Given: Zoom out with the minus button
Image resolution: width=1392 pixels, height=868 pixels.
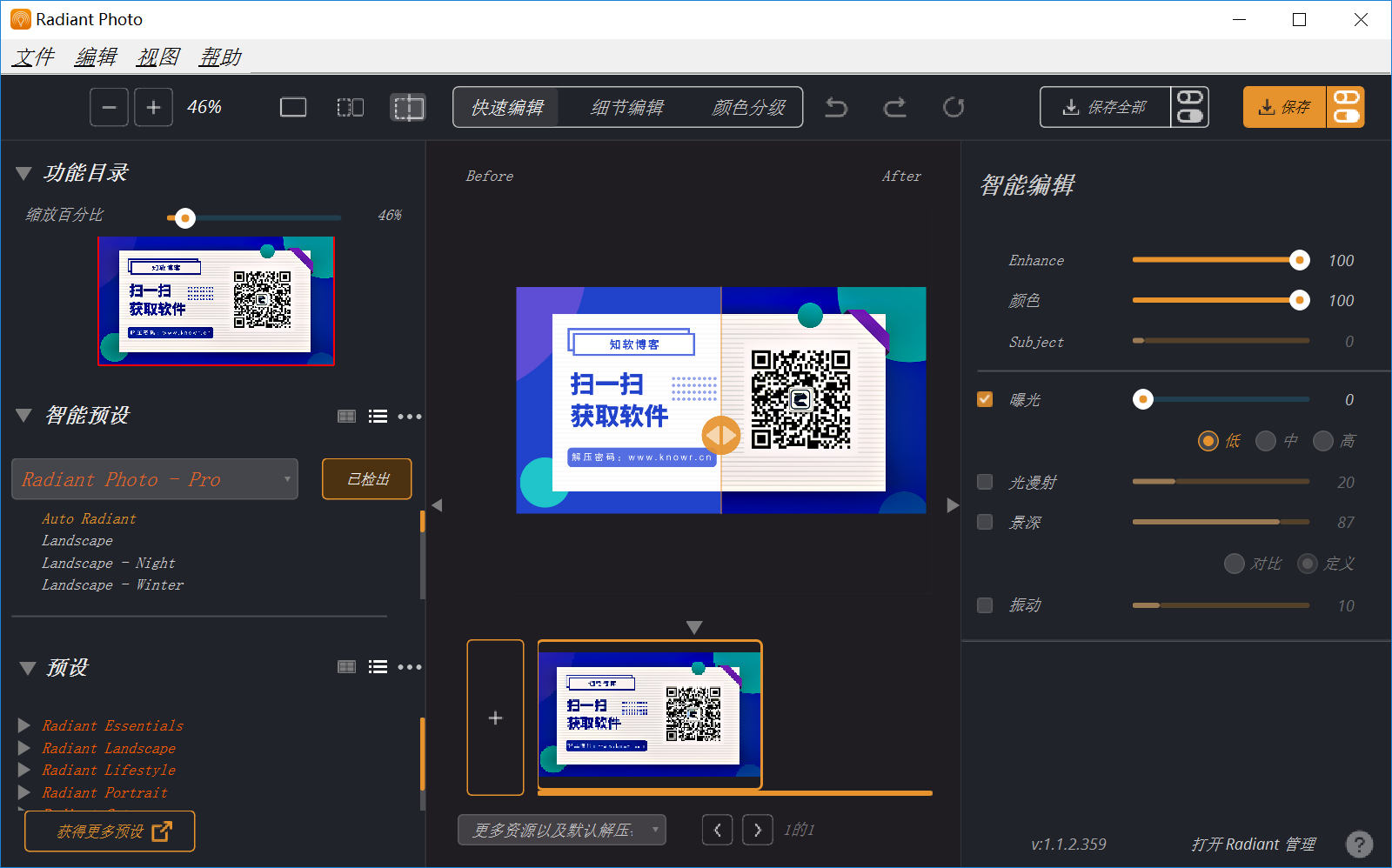Looking at the screenshot, I should click(109, 107).
